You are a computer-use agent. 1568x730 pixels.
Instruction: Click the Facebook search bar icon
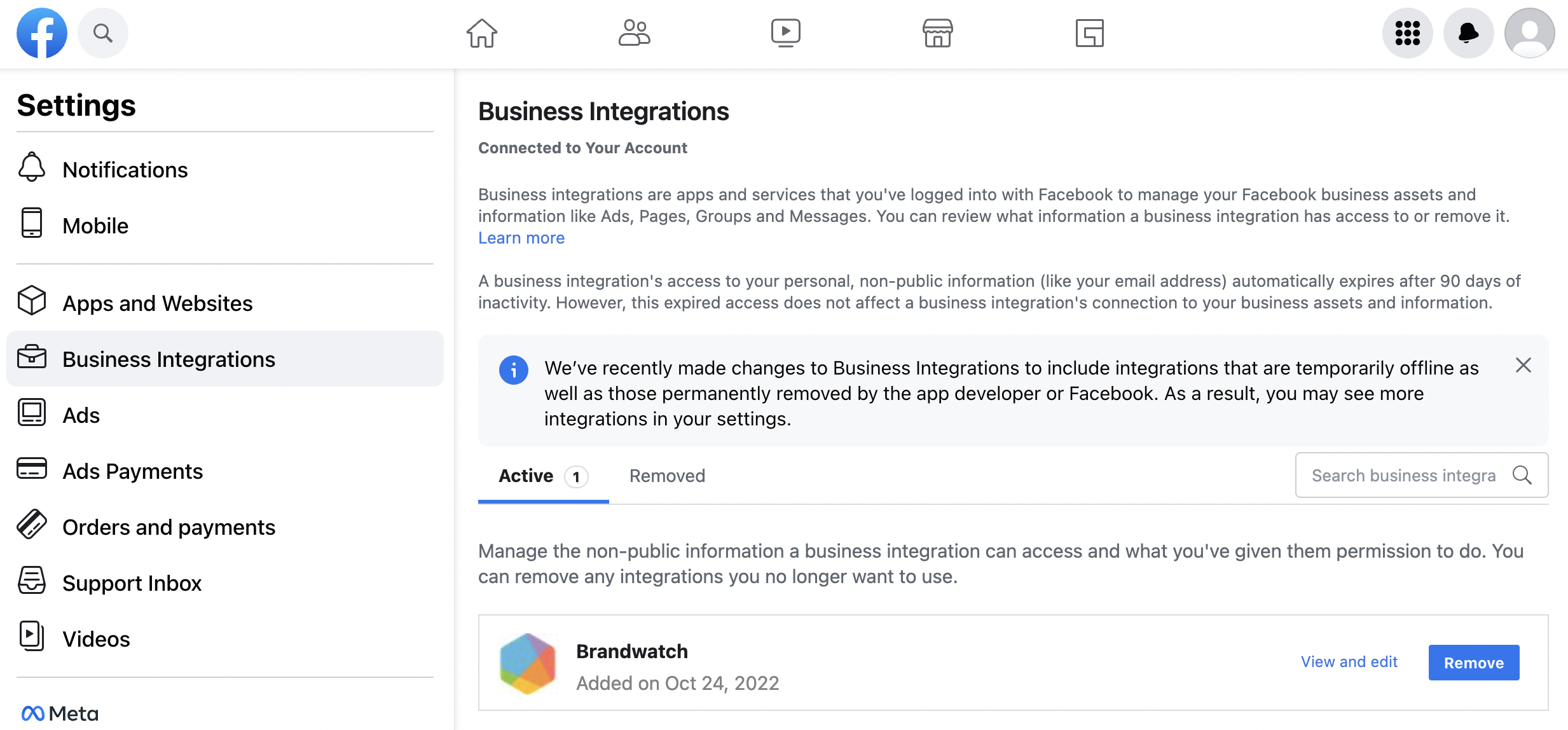pyautogui.click(x=102, y=33)
